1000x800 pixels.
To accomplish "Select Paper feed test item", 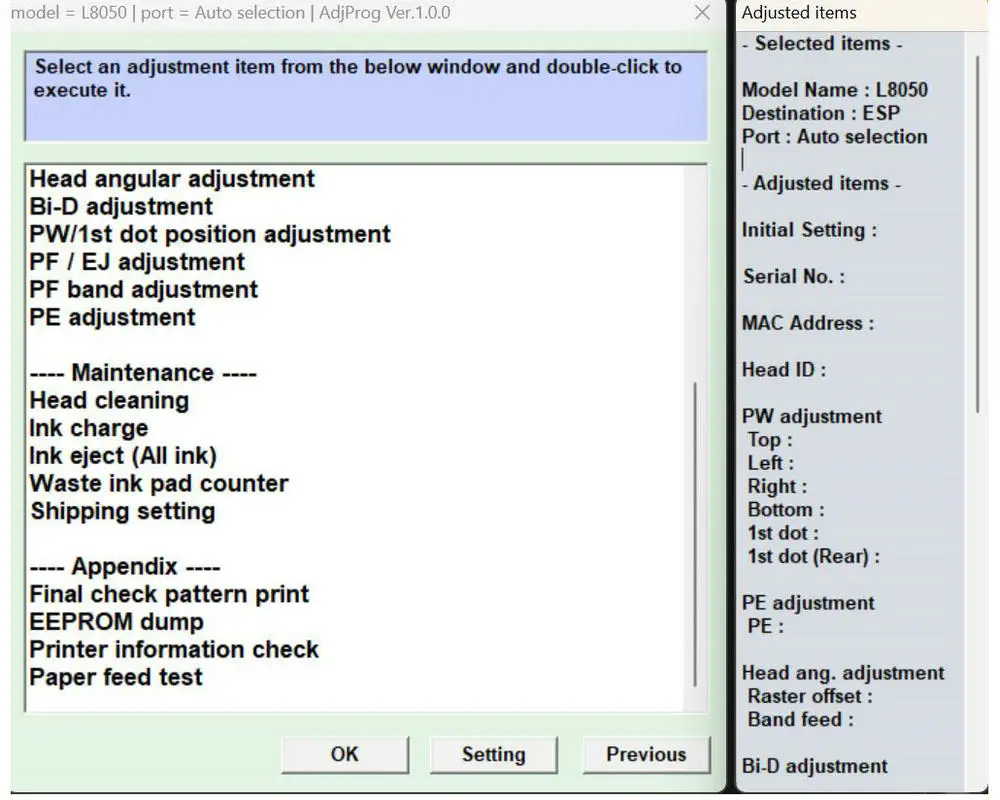I will (116, 677).
